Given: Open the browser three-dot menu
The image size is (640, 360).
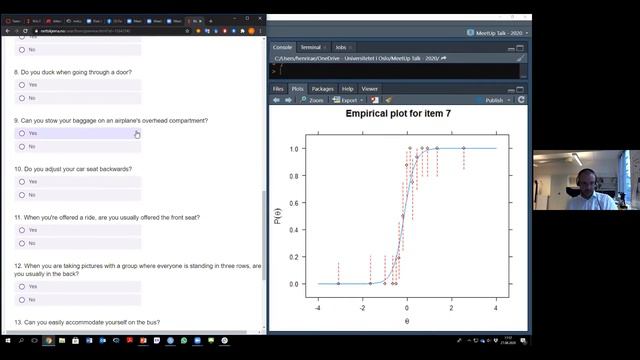Looking at the screenshot, I should coord(260,31).
